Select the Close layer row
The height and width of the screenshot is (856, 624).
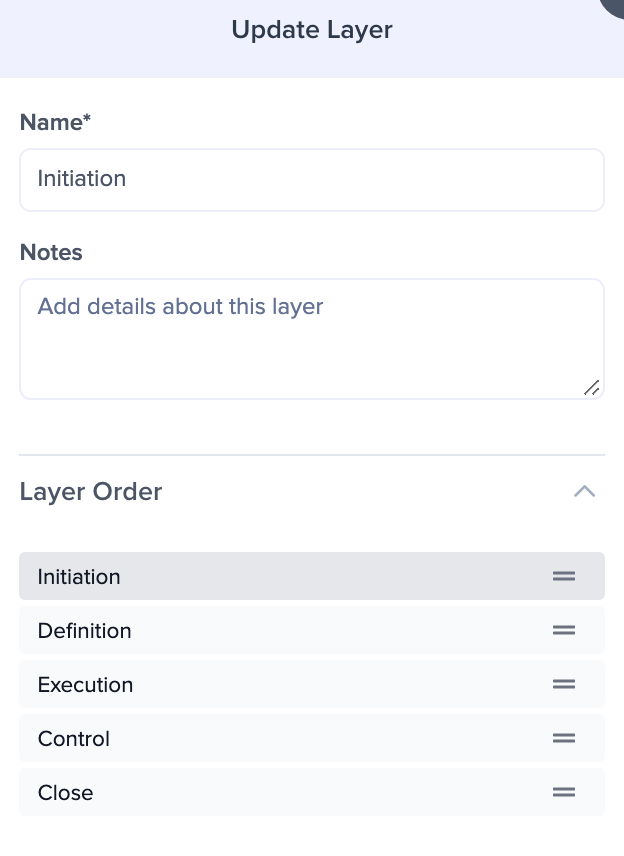[312, 792]
